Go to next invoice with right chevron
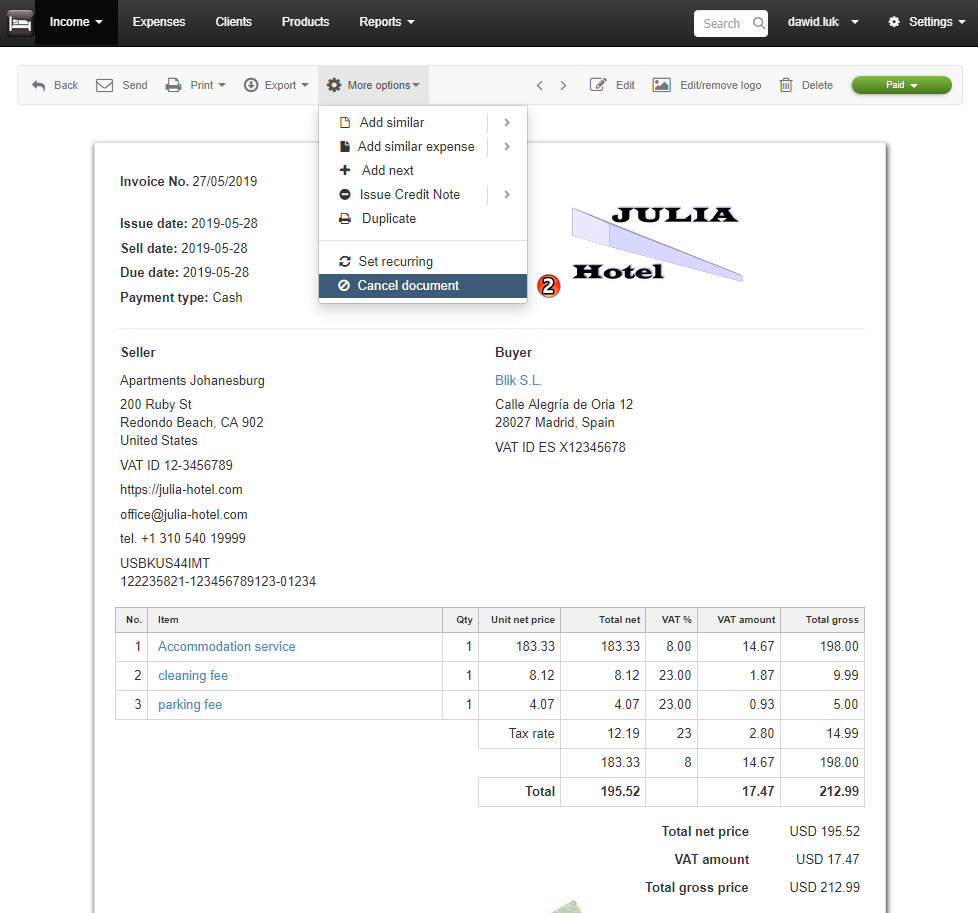This screenshot has height=913, width=978. [x=563, y=85]
